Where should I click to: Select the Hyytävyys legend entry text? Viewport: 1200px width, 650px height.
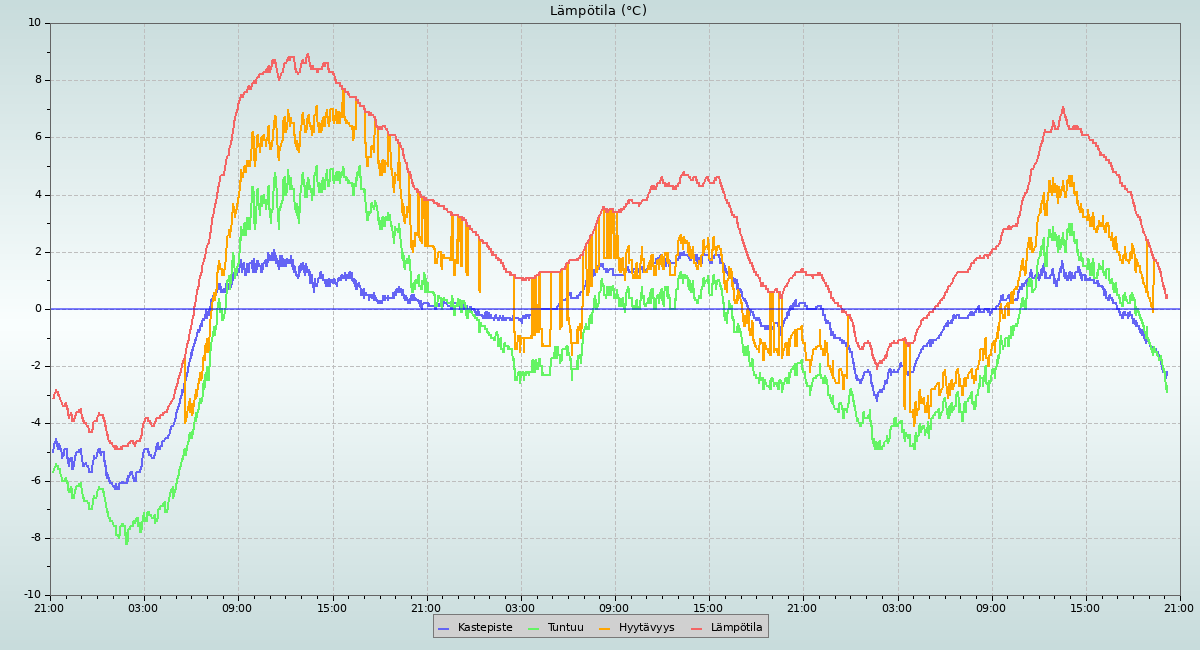(646, 628)
